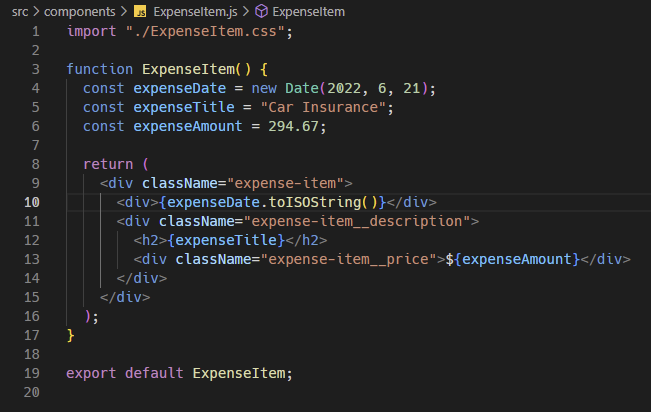Viewport: 651px width, 412px height.
Task: Select the ExpenseItem symbol breadcrumb
Action: [308, 12]
